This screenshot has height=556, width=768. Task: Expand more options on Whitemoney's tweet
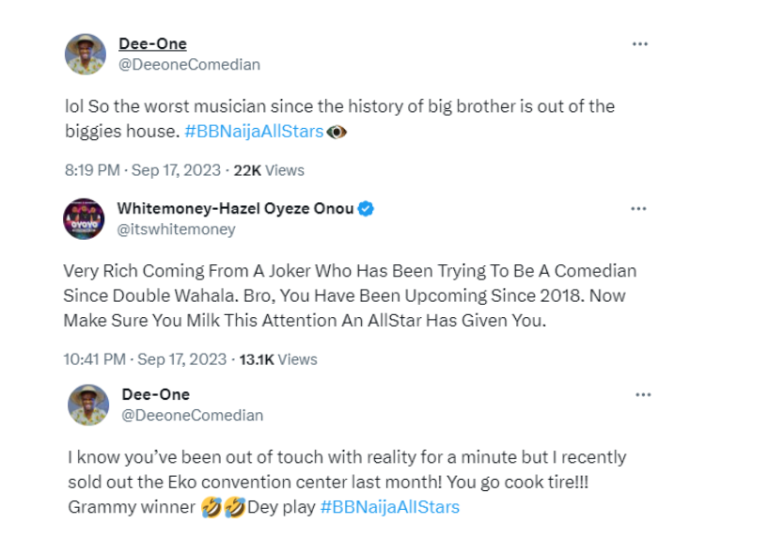coord(640,208)
